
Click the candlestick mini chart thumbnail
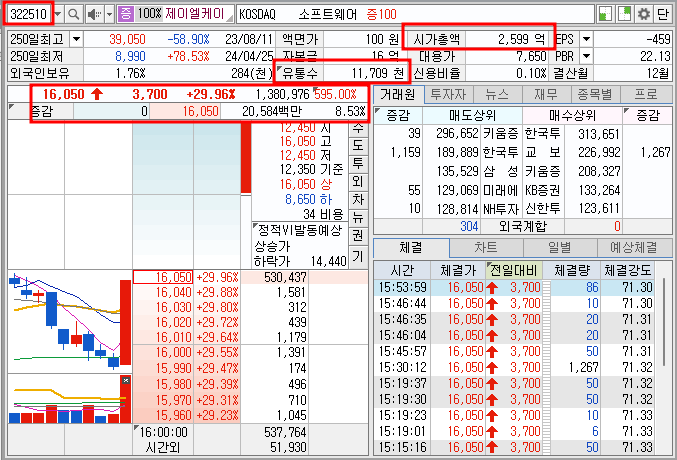(70, 322)
